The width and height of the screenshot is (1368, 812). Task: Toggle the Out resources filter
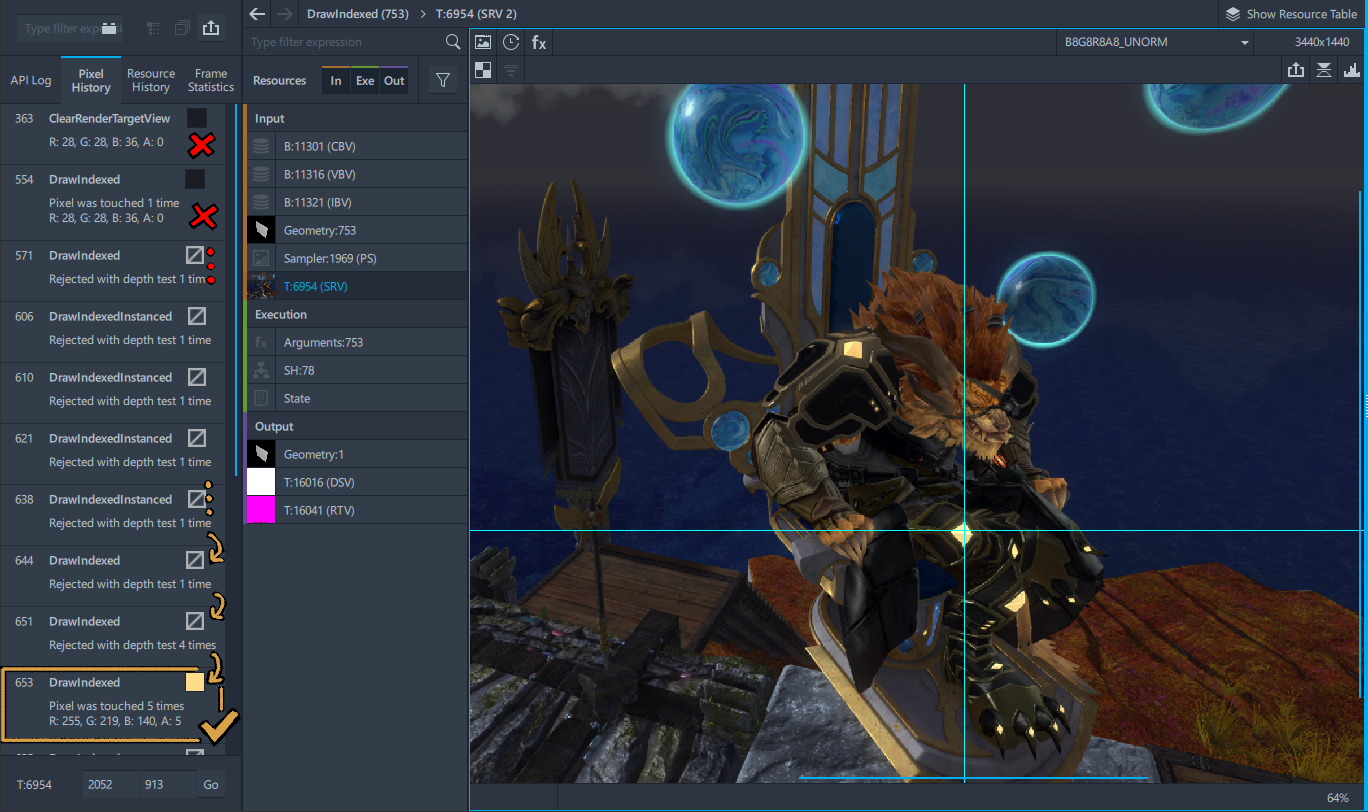pyautogui.click(x=395, y=81)
